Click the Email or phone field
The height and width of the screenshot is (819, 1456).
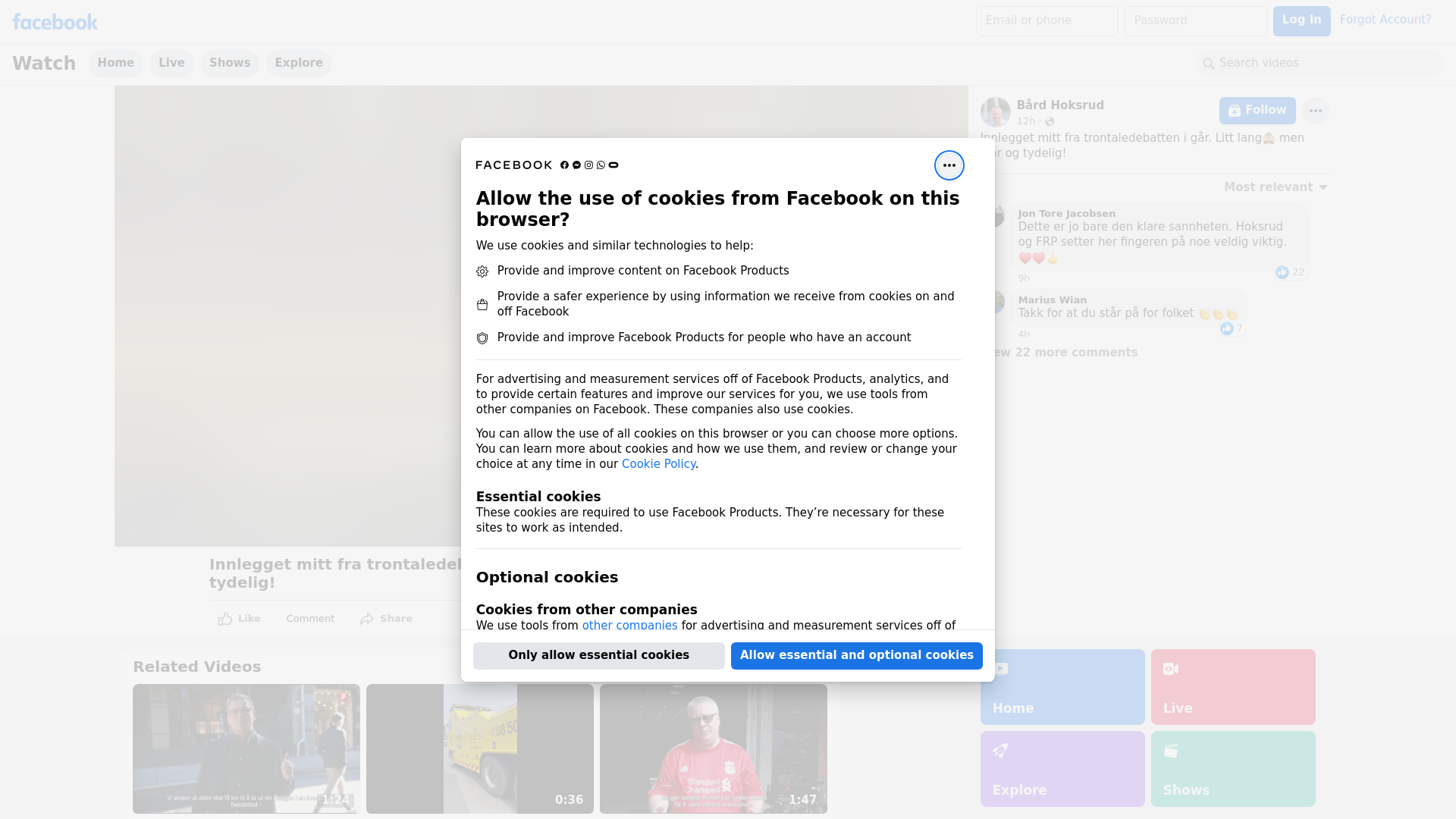1046,20
